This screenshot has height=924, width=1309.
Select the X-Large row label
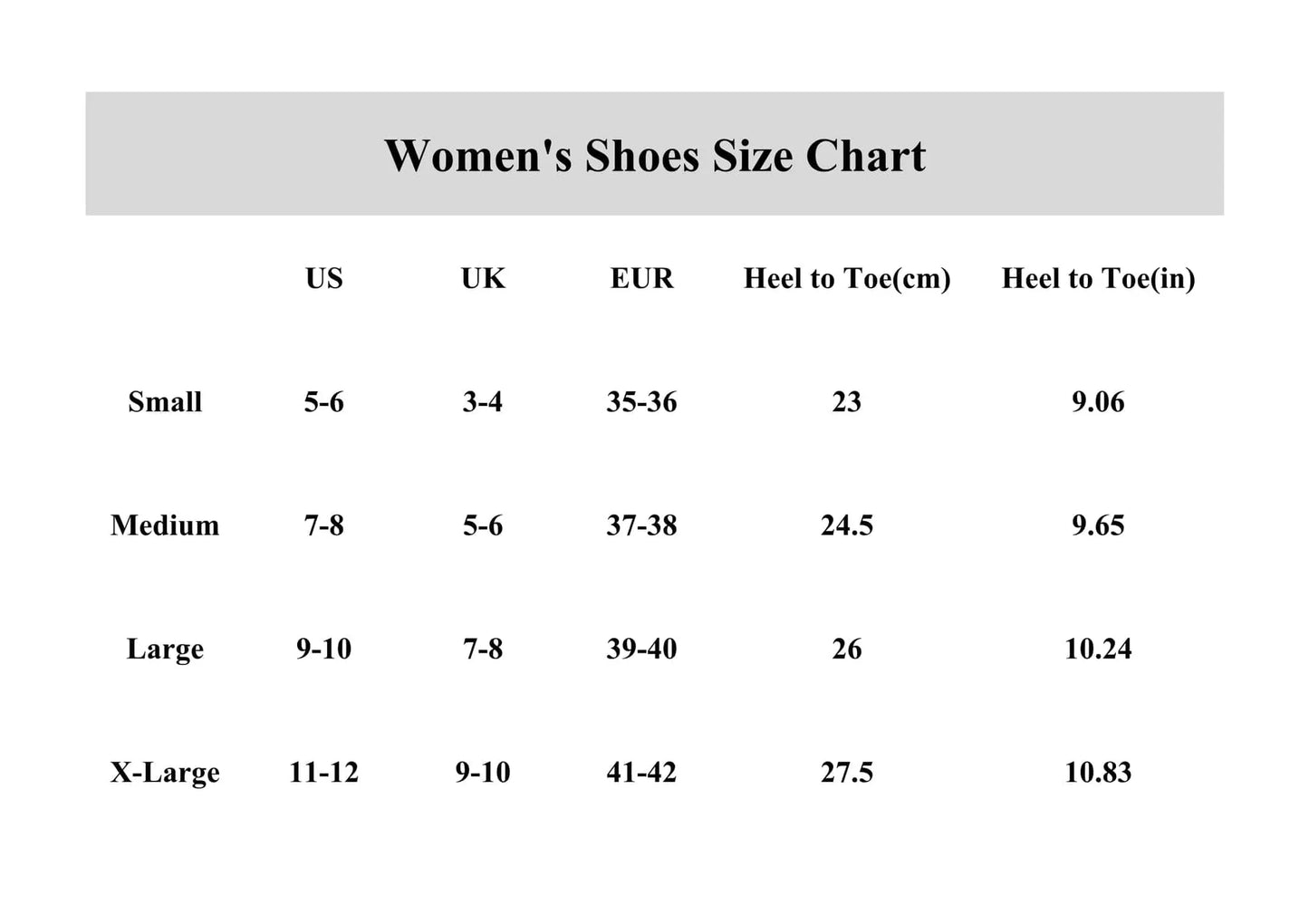point(165,773)
